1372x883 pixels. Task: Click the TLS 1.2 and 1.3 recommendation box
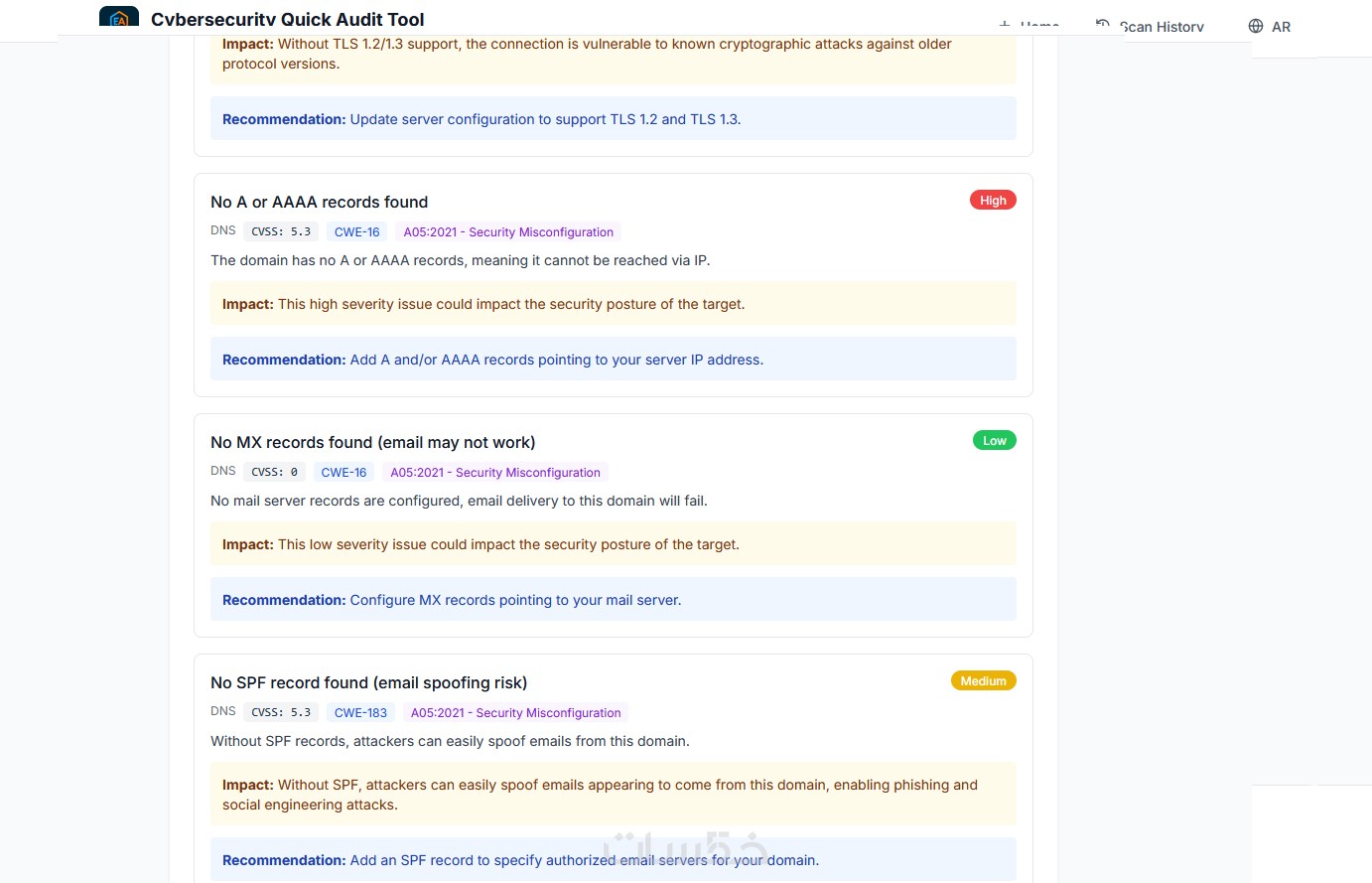point(613,119)
